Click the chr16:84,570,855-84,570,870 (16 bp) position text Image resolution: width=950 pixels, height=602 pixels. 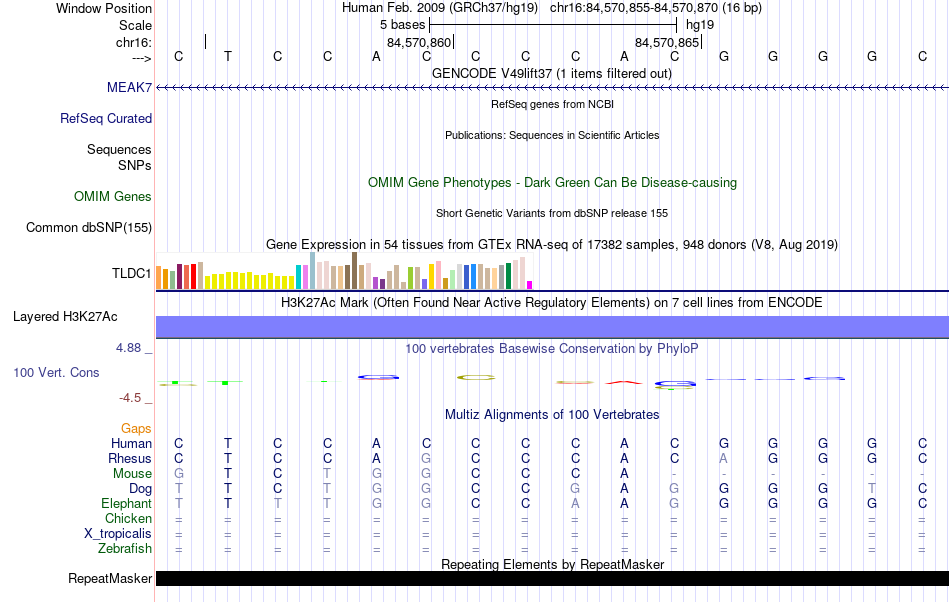[656, 8]
